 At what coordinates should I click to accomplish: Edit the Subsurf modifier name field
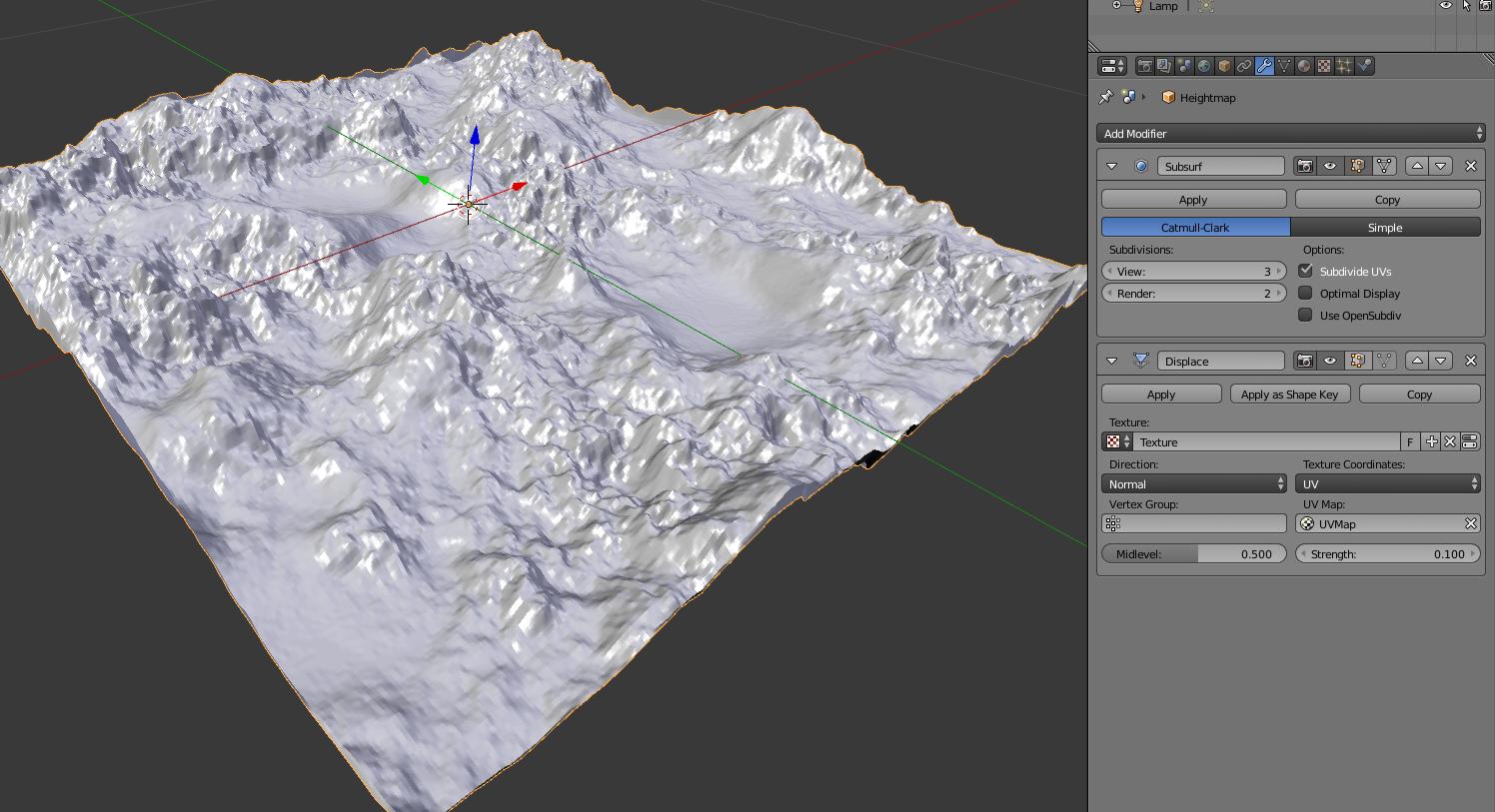tap(1221, 166)
